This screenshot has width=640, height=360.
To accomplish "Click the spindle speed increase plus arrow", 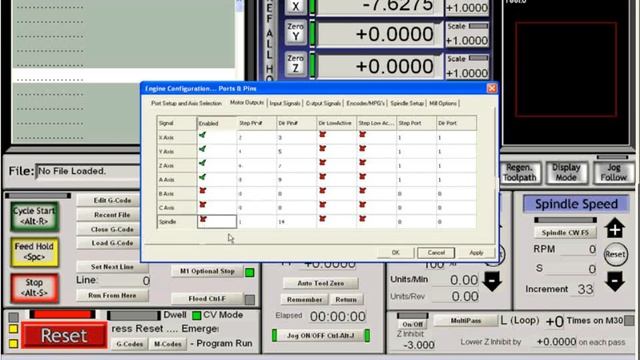I will (615, 228).
